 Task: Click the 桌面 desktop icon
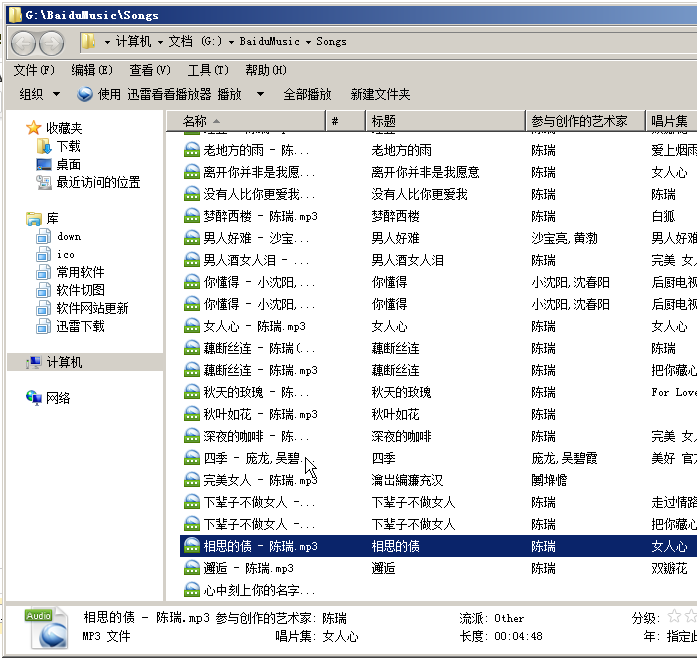(x=44, y=164)
